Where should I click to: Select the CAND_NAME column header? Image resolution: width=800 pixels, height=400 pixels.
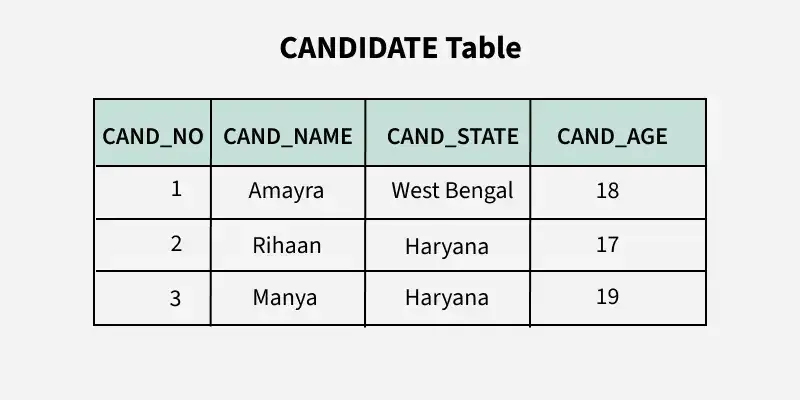(288, 132)
